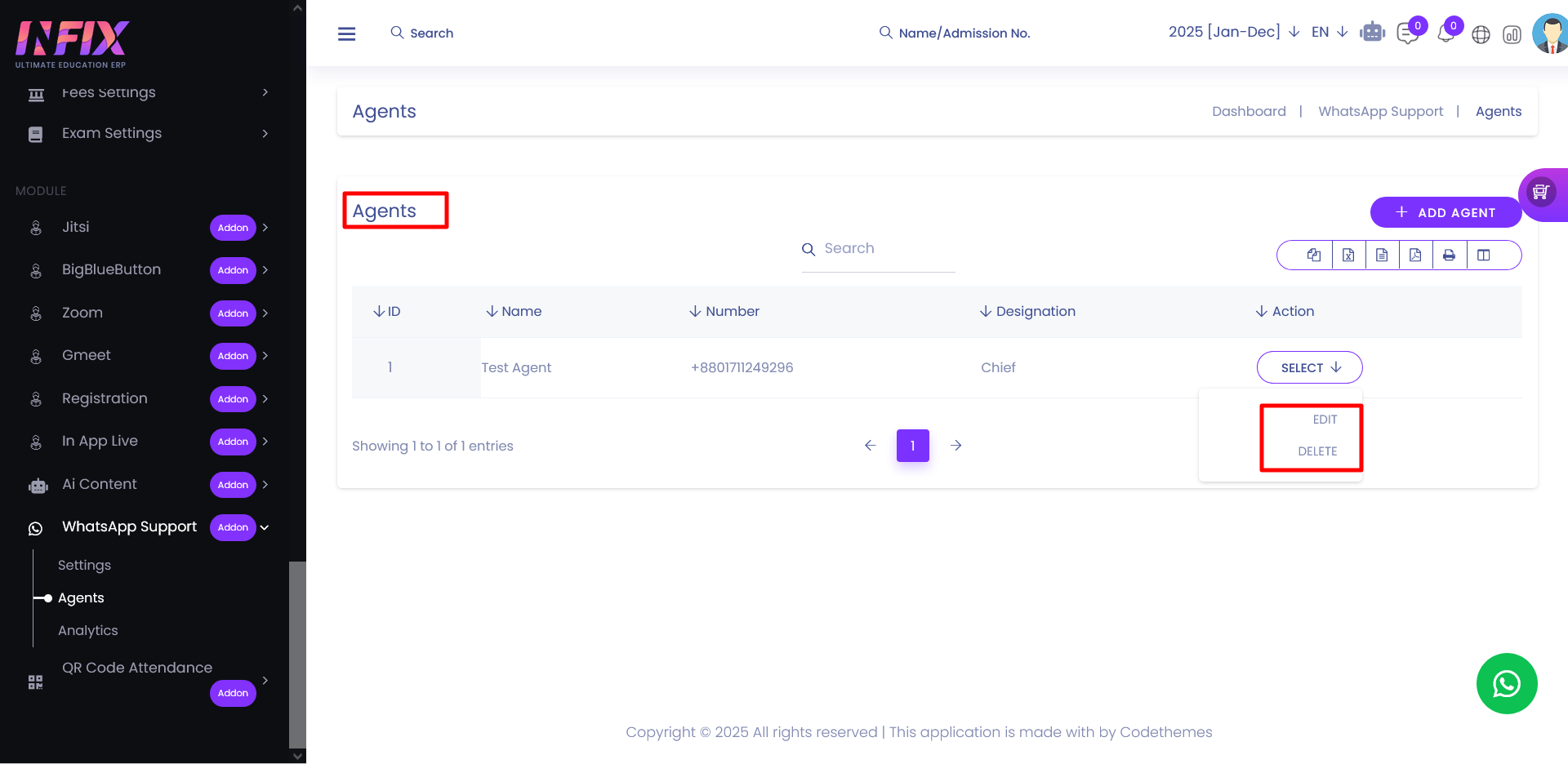Screen dimensions: 1568x764
Task: Open the column visibility icon
Action: [x=1484, y=255]
